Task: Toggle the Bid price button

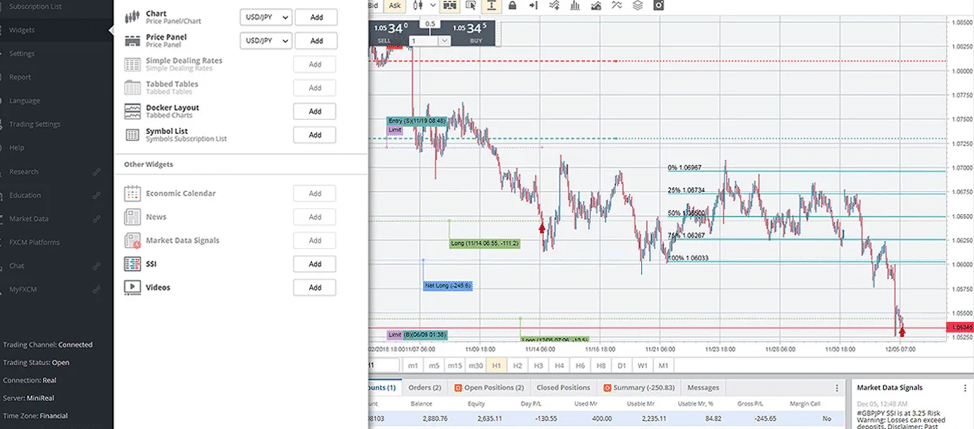Action: 374,5
